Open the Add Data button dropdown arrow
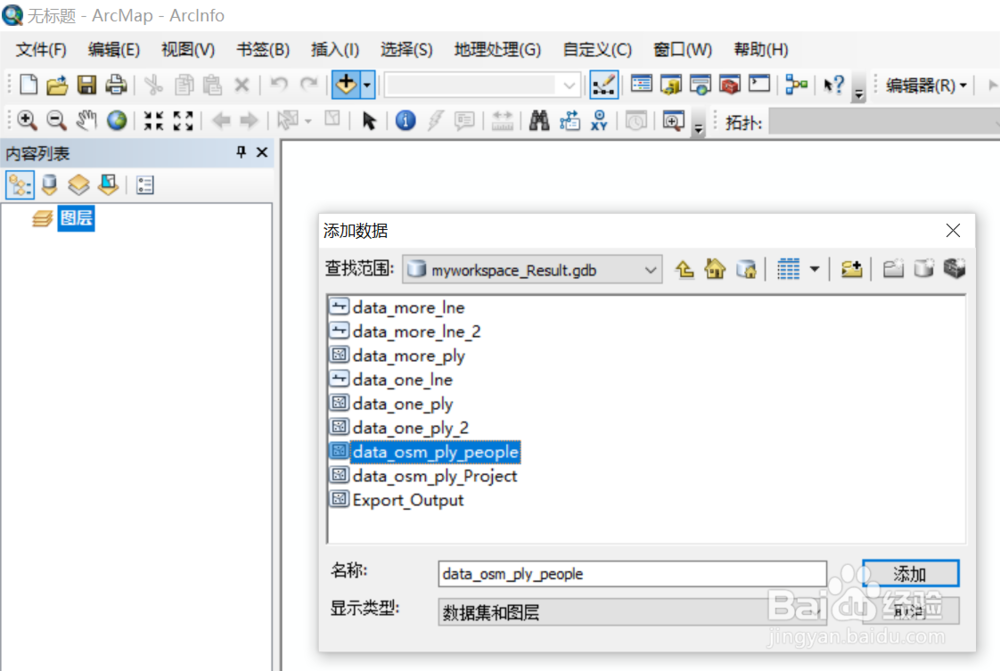Image resolution: width=1000 pixels, height=671 pixels. pyautogui.click(x=365, y=84)
